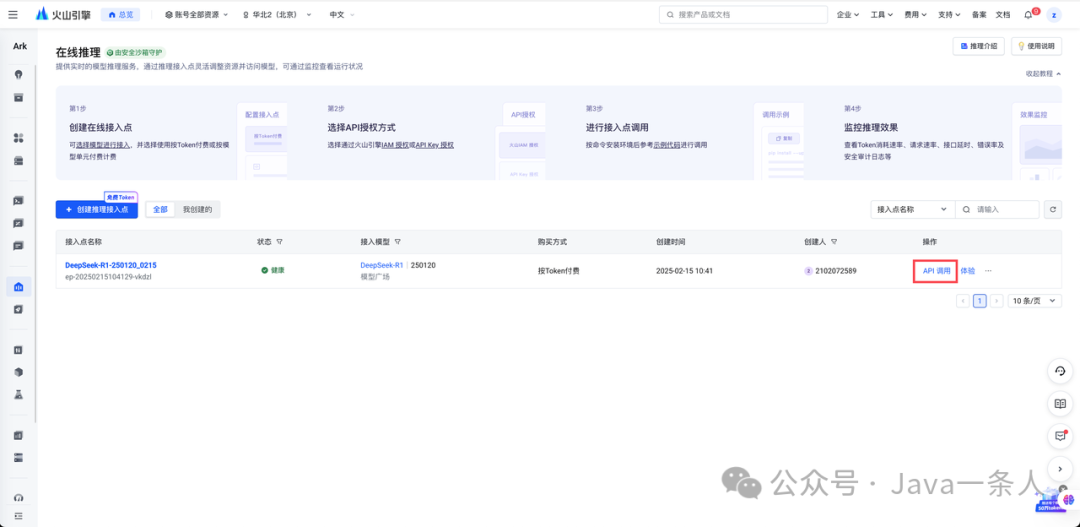Focus the 请输入 endpoint search field

tap(997, 209)
